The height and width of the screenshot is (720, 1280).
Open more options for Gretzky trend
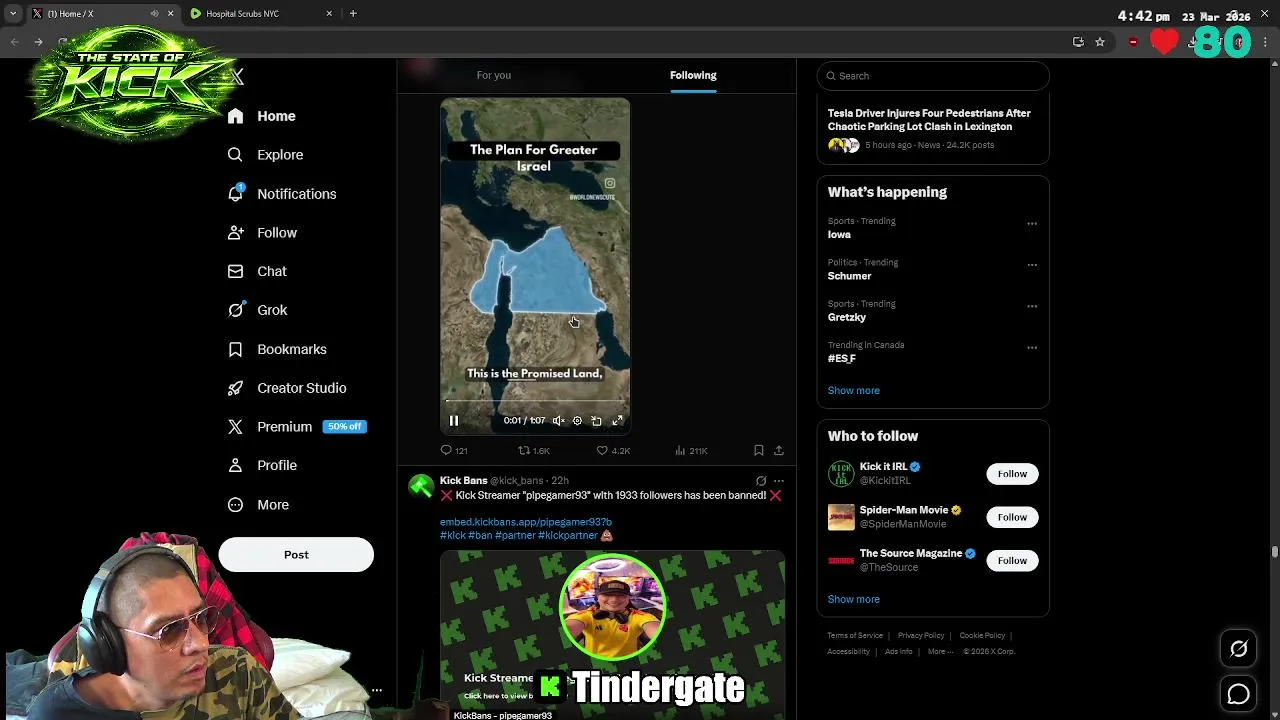coord(1032,306)
